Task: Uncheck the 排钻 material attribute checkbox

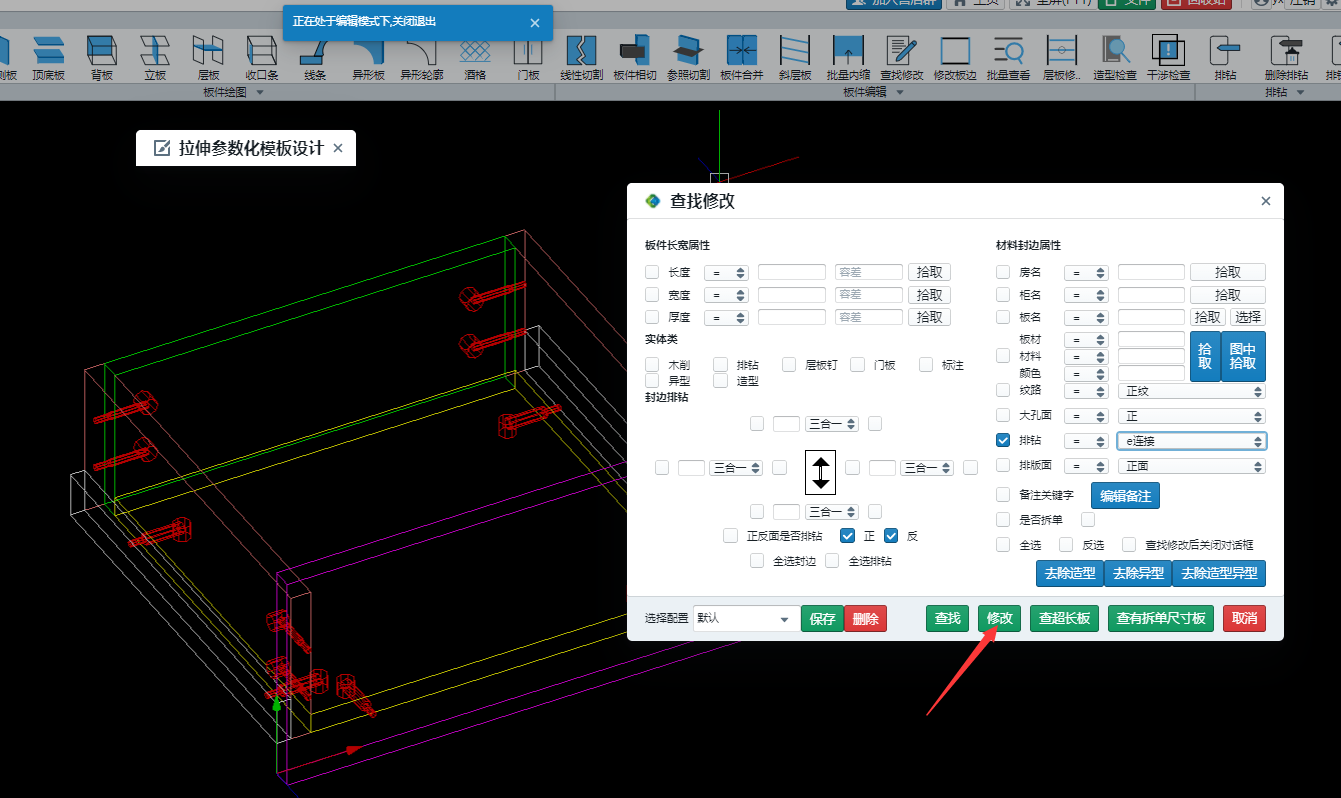Action: 1003,440
